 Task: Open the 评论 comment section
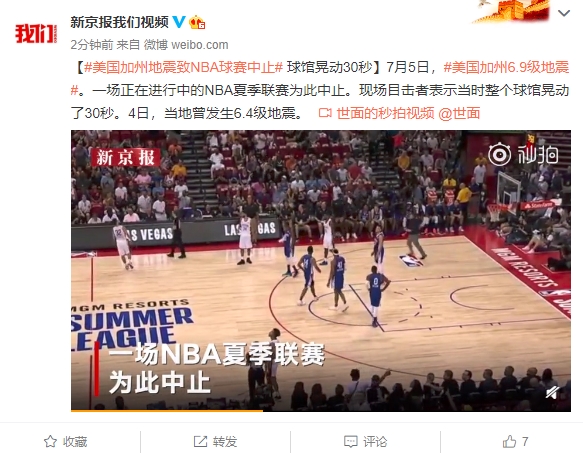[365, 441]
